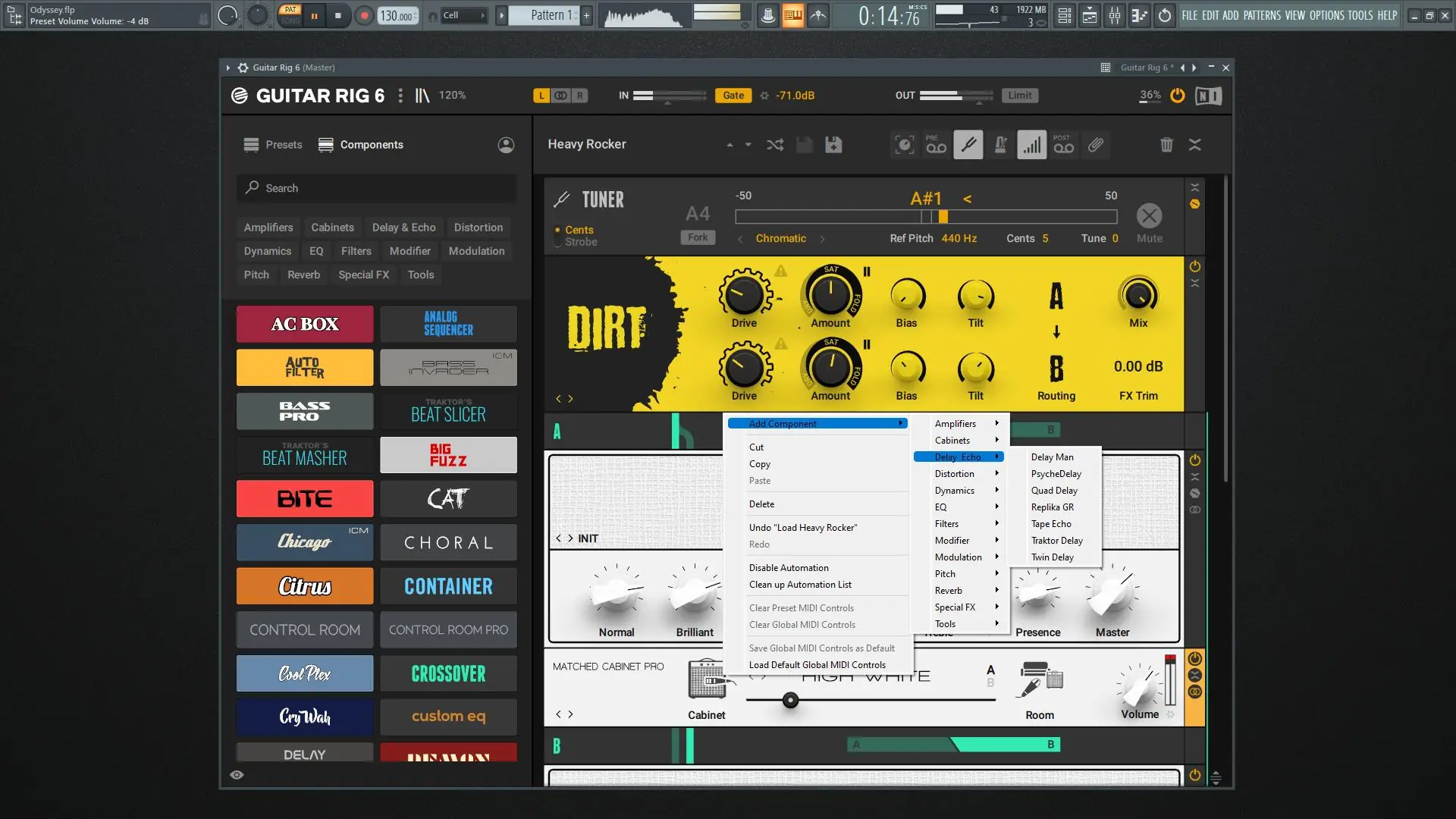Click the Mute X button in Tuner
The width and height of the screenshot is (1456, 819).
(1149, 216)
